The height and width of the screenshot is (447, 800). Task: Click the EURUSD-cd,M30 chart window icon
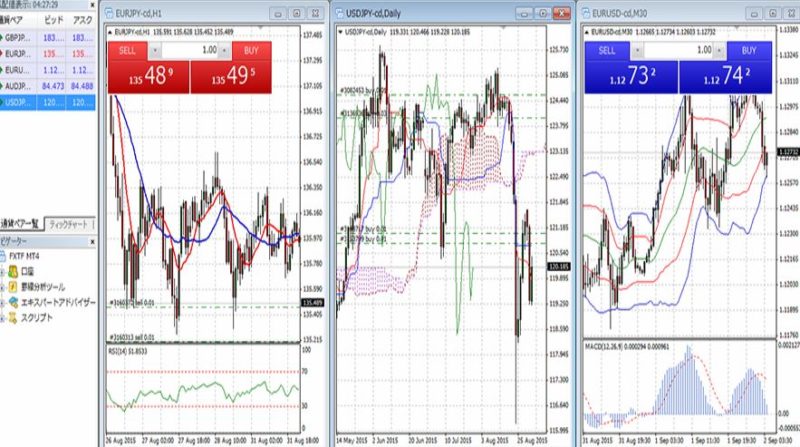pos(586,13)
